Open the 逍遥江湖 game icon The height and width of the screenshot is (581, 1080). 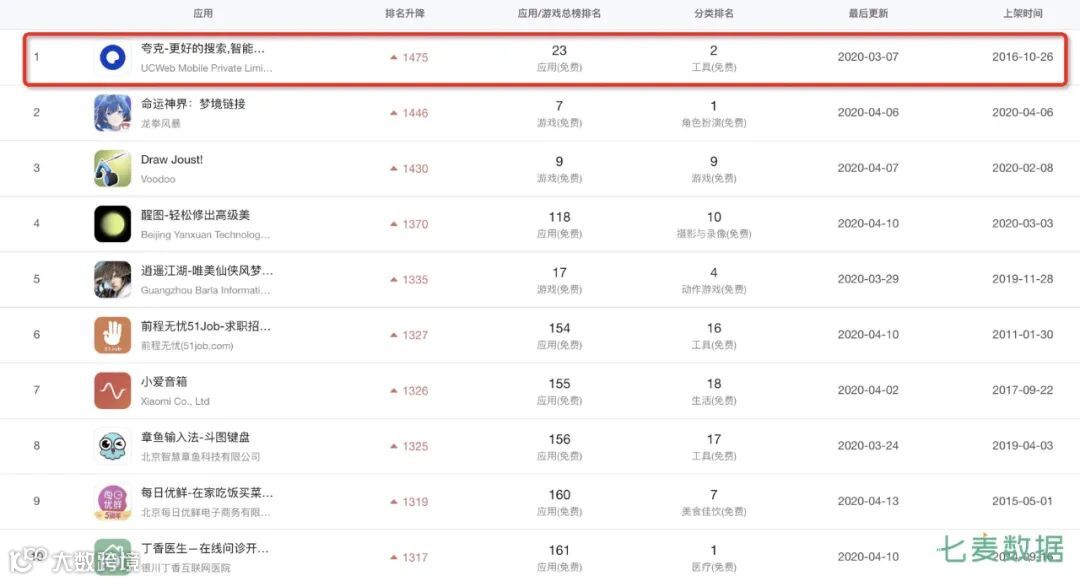pyautogui.click(x=112, y=279)
